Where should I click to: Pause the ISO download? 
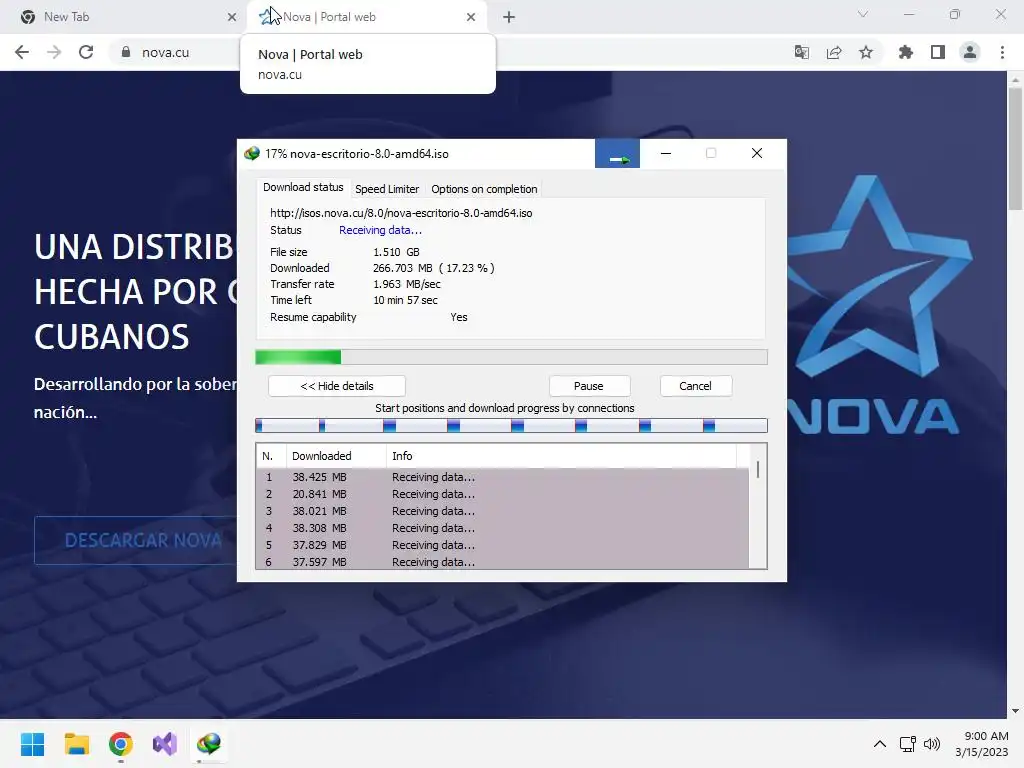[589, 386]
